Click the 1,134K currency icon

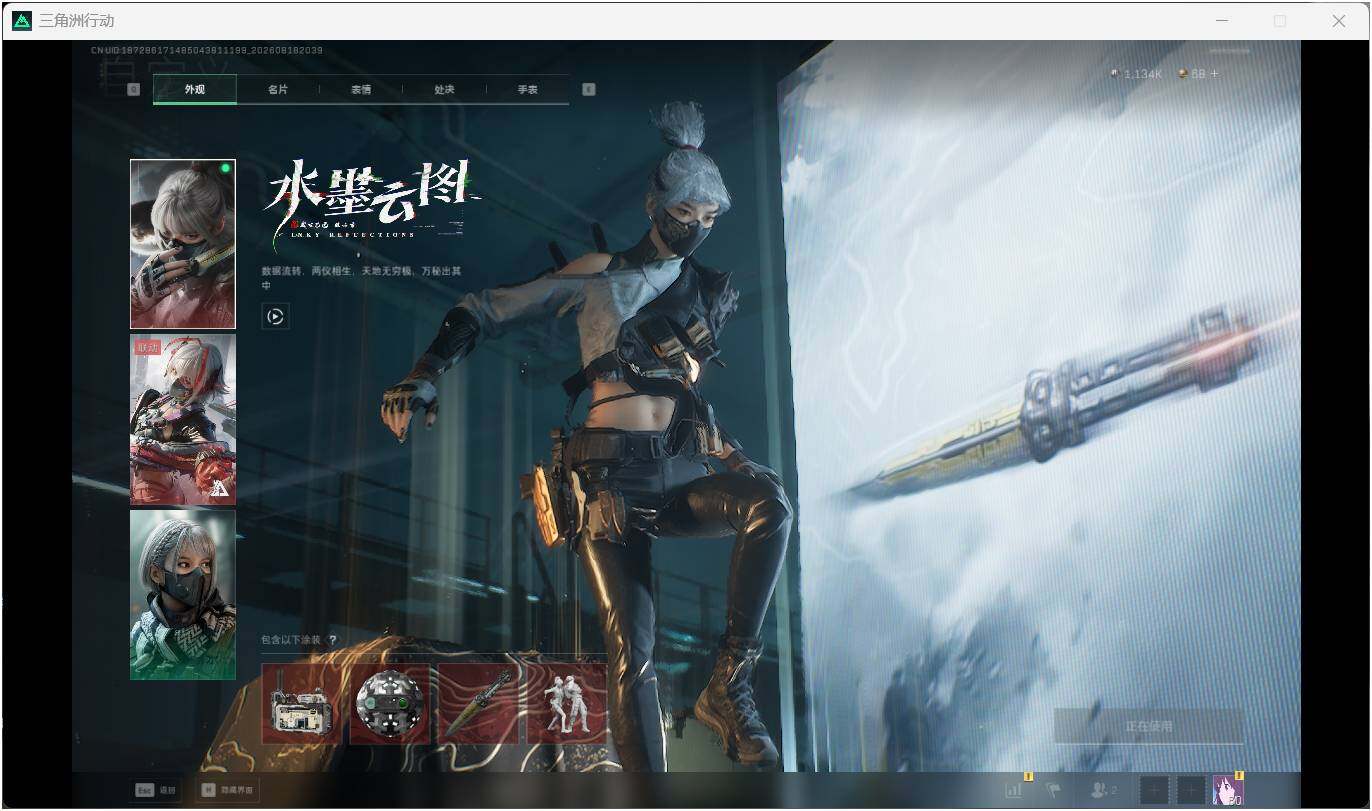[x=1116, y=74]
